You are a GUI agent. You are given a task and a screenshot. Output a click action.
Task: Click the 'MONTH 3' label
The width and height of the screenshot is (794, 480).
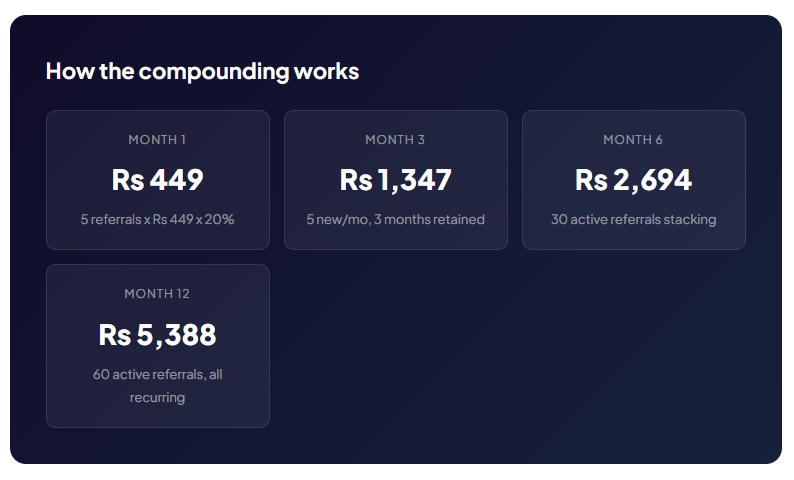[395, 140]
